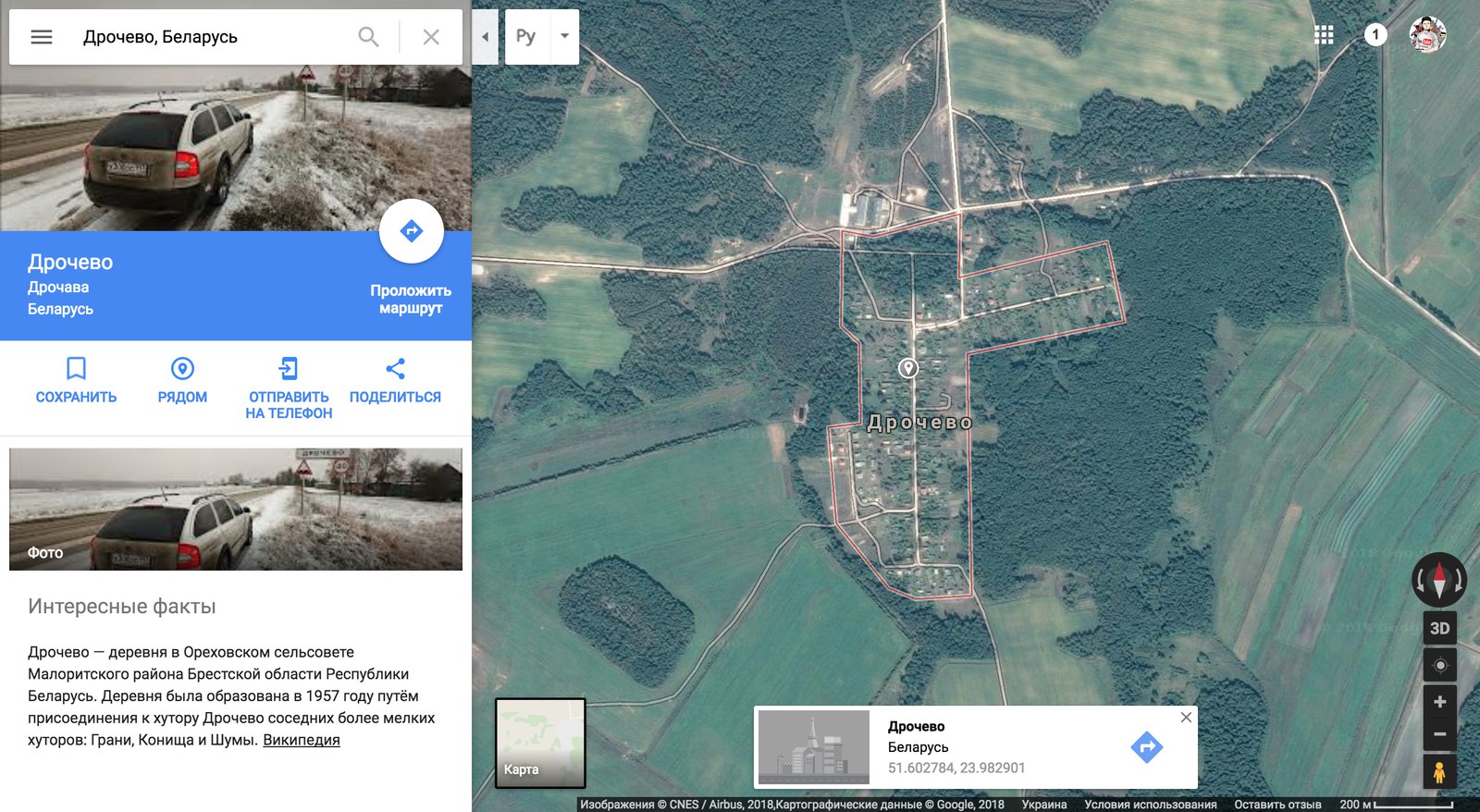Close the Дрочево info card
The height and width of the screenshot is (812, 1480).
point(1186,718)
